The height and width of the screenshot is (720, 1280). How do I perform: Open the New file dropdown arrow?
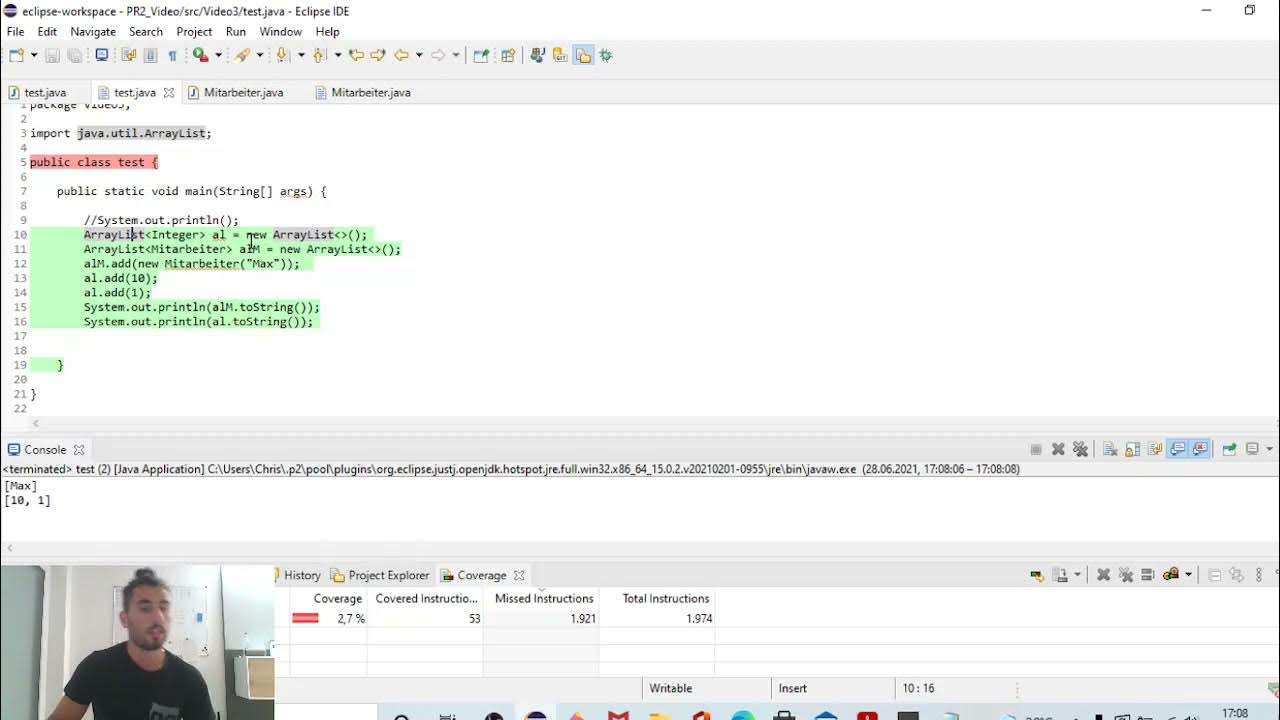[x=34, y=56]
